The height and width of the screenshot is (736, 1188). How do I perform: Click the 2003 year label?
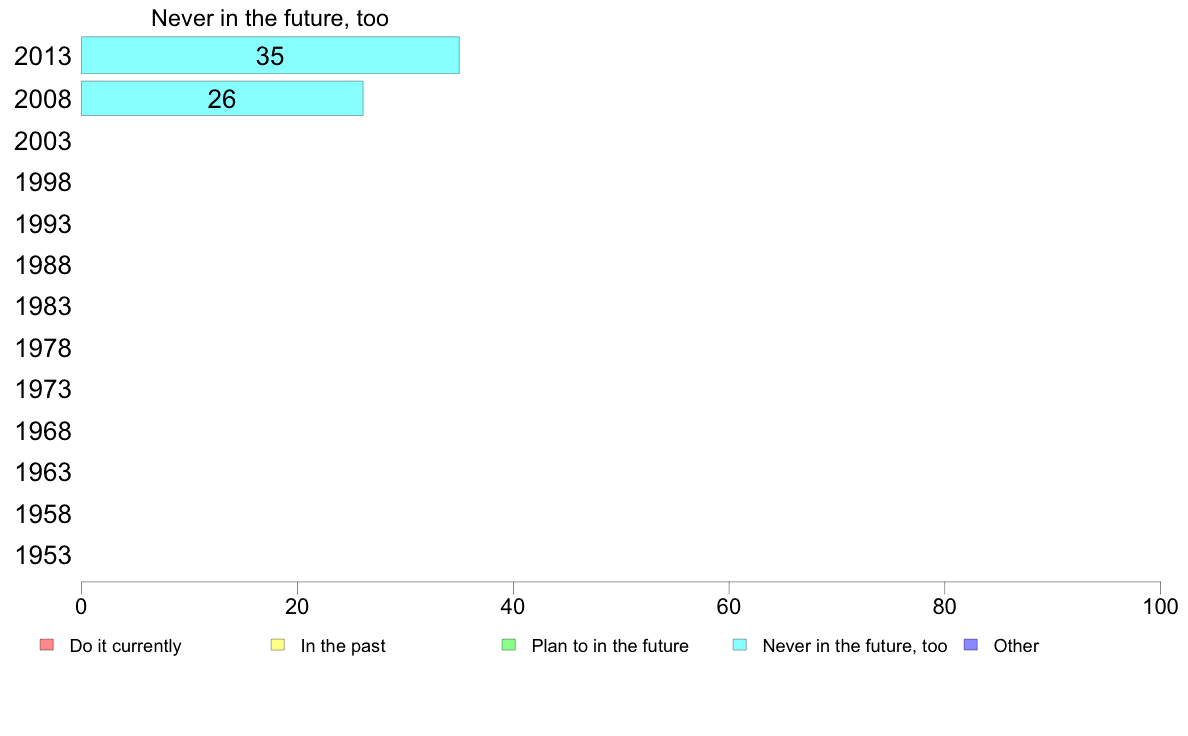tap(42, 141)
